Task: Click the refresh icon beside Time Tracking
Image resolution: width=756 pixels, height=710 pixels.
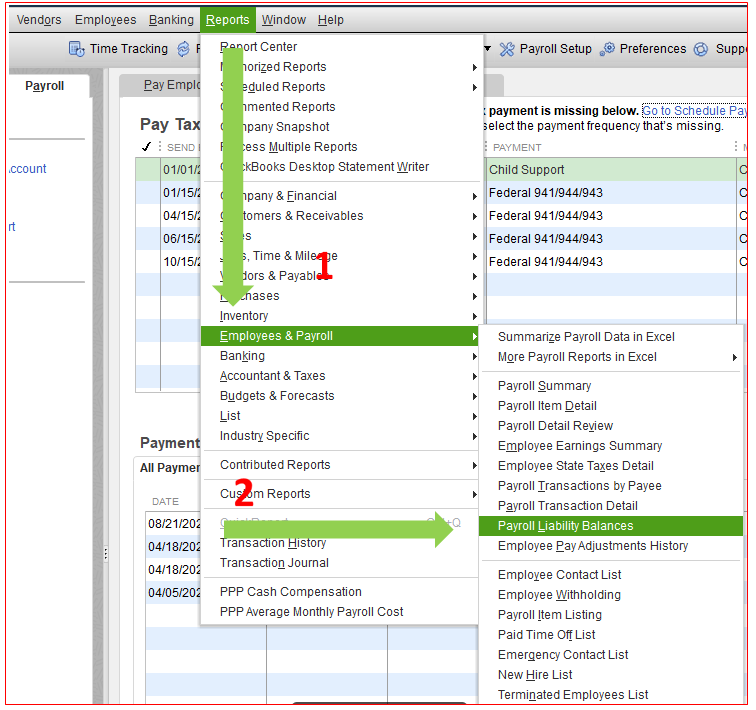Action: pos(183,49)
